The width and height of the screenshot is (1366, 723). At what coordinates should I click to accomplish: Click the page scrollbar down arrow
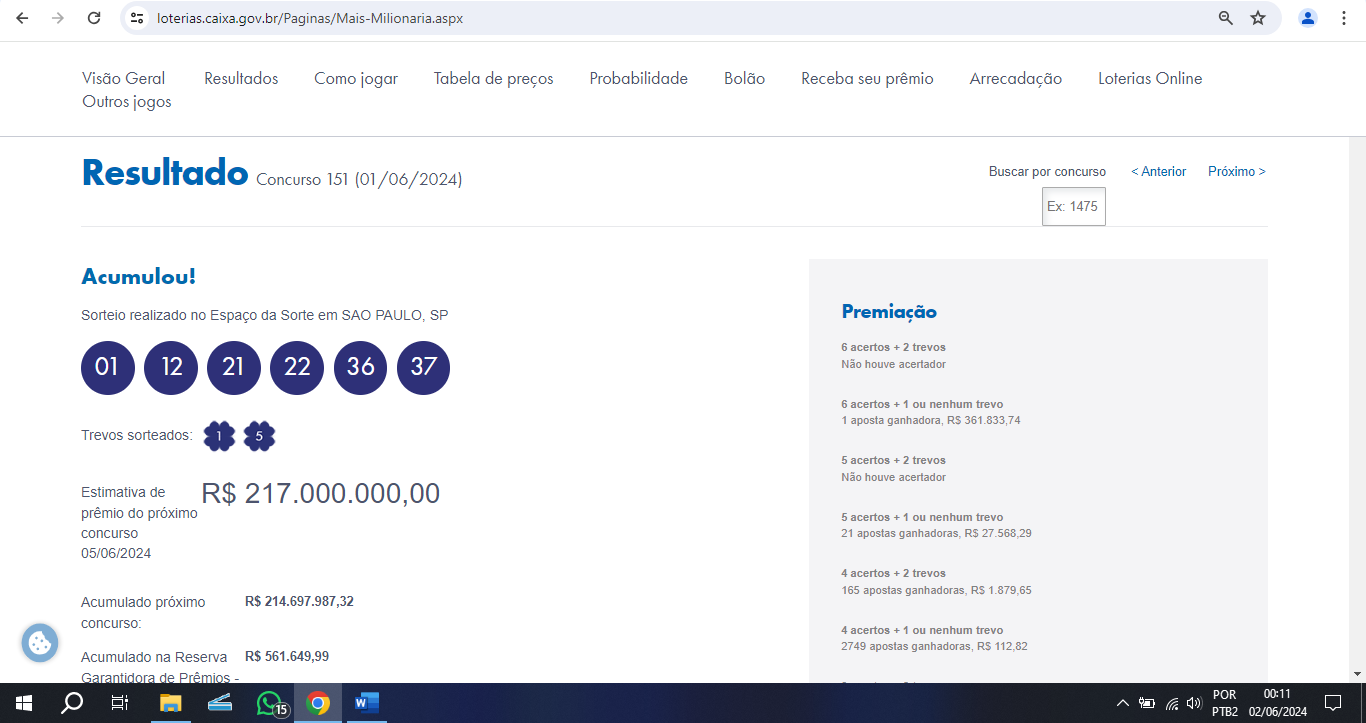[1357, 674]
